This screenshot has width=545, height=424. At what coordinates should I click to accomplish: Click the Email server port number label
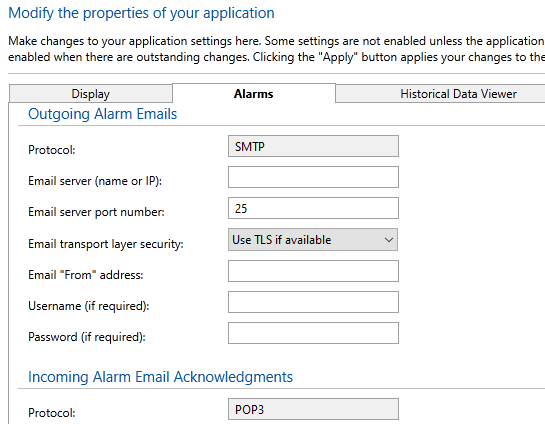click(x=96, y=212)
